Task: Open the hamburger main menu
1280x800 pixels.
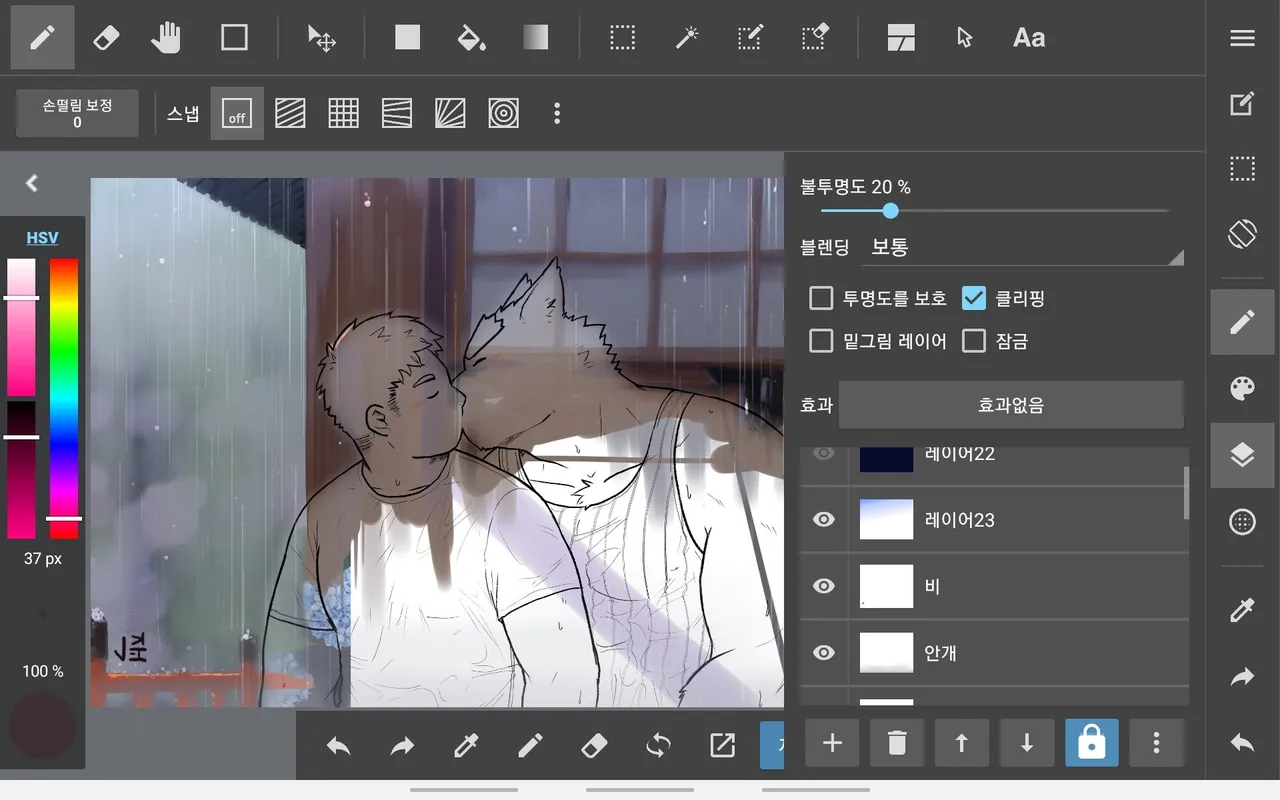Action: 1242,38
